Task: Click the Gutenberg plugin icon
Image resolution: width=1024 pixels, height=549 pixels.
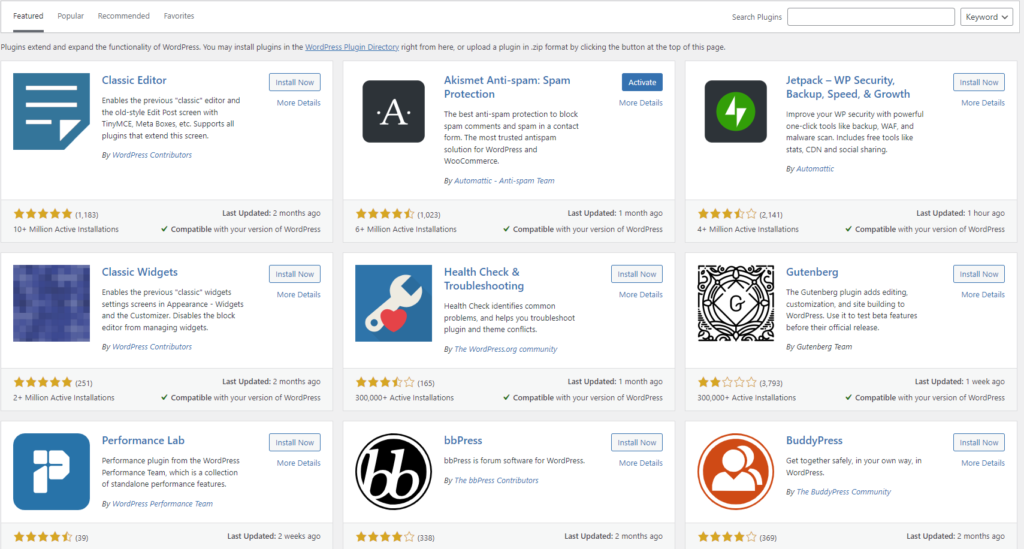Action: coord(735,303)
